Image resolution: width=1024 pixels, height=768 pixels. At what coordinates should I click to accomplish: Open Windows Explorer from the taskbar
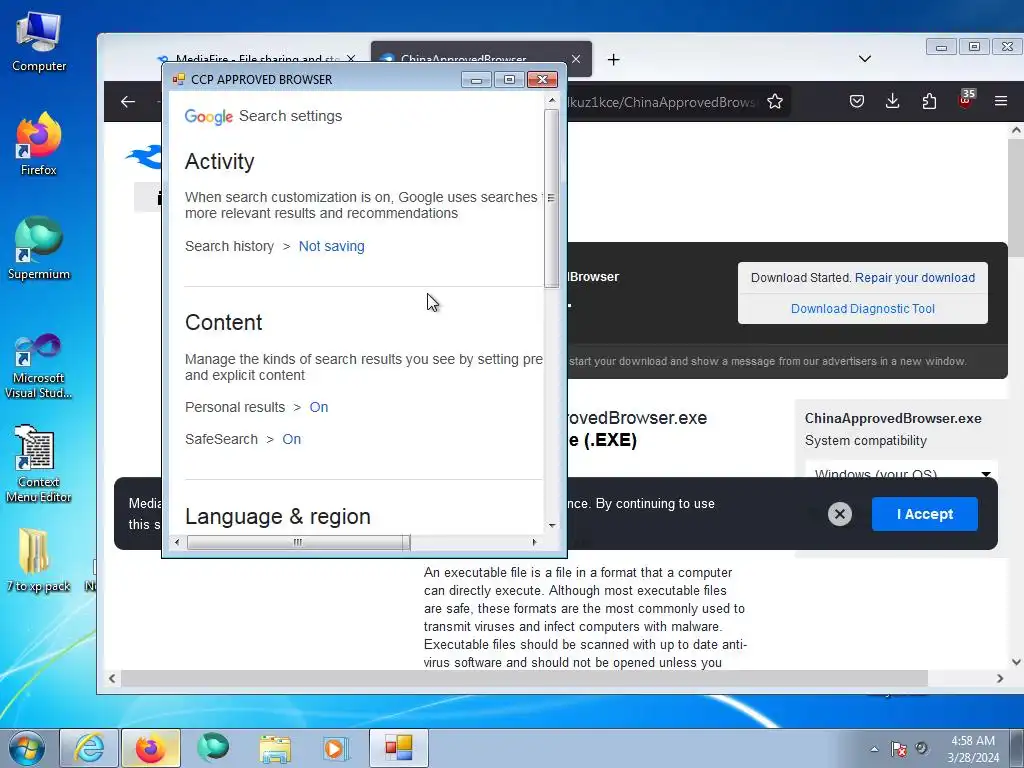275,748
